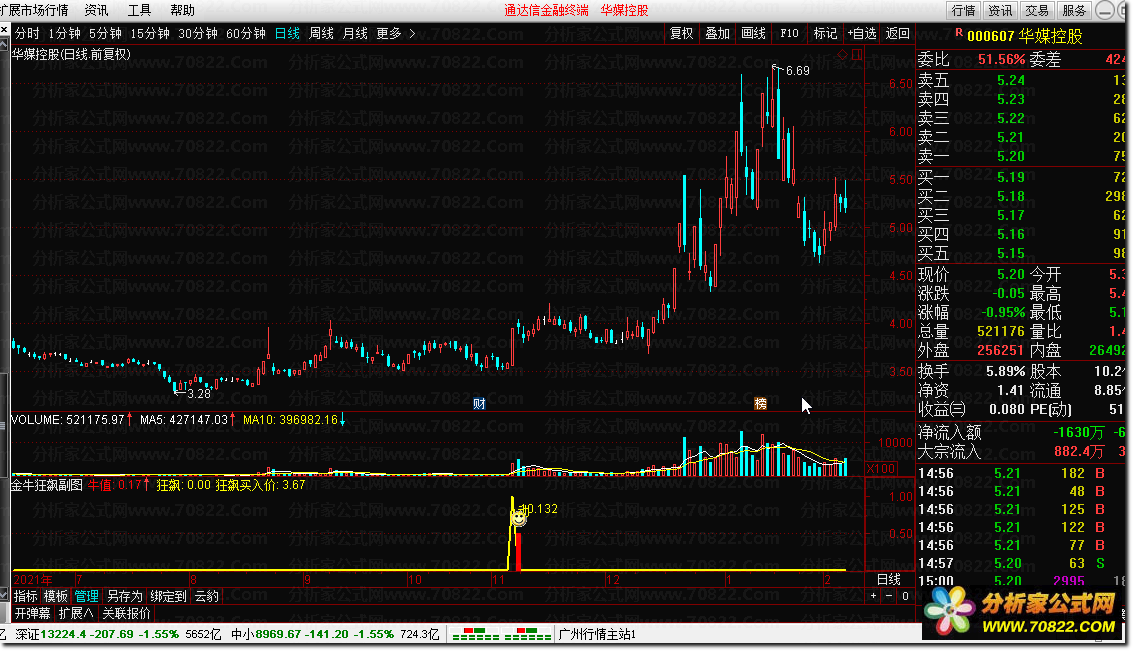Switch to the 周线 weekly tab
This screenshot has height=651, width=1134.
point(321,33)
